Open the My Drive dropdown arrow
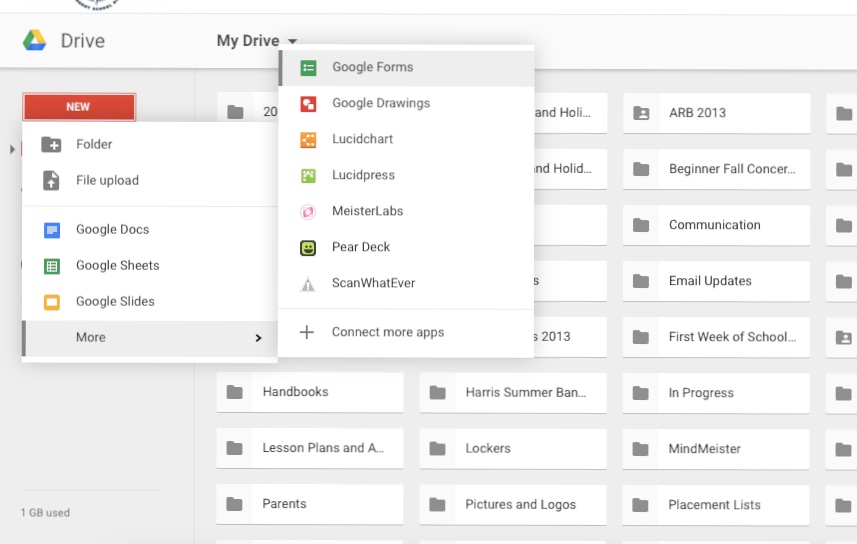This screenshot has width=857, height=544. [292, 42]
